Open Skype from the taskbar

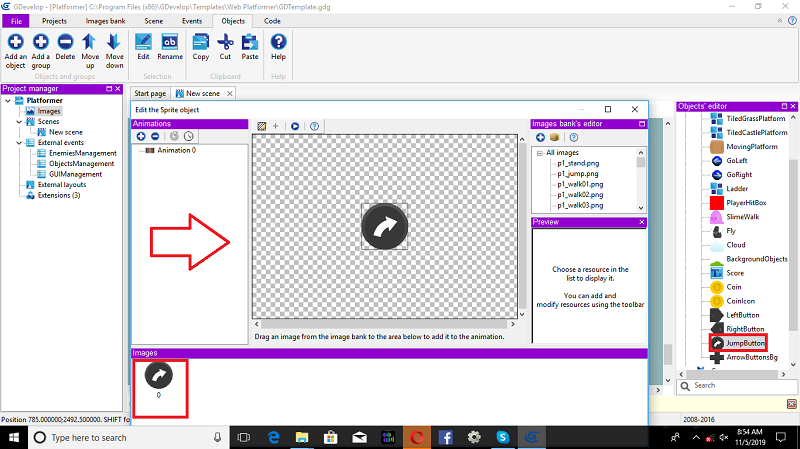(503, 437)
